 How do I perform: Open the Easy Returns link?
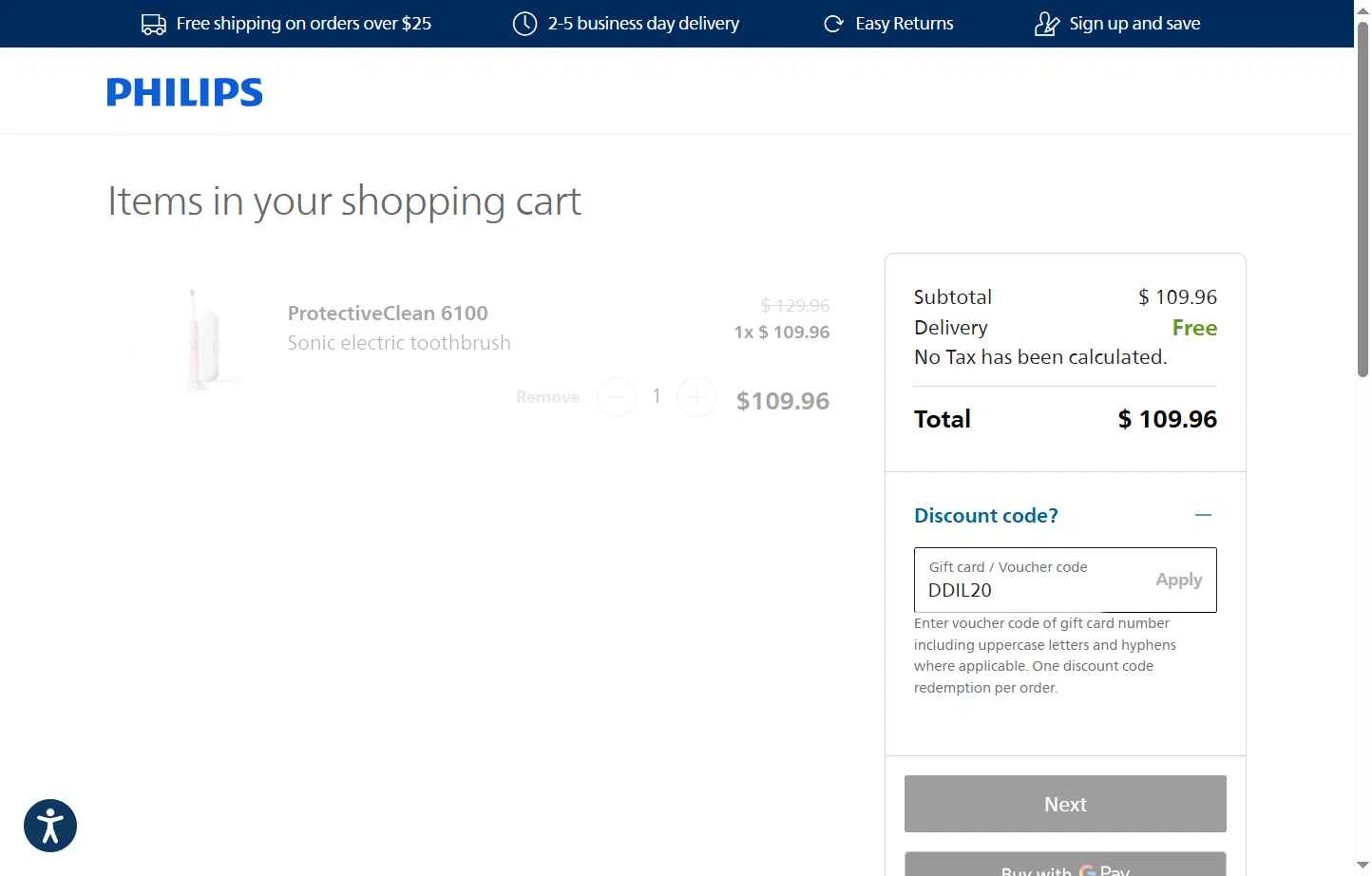click(905, 24)
